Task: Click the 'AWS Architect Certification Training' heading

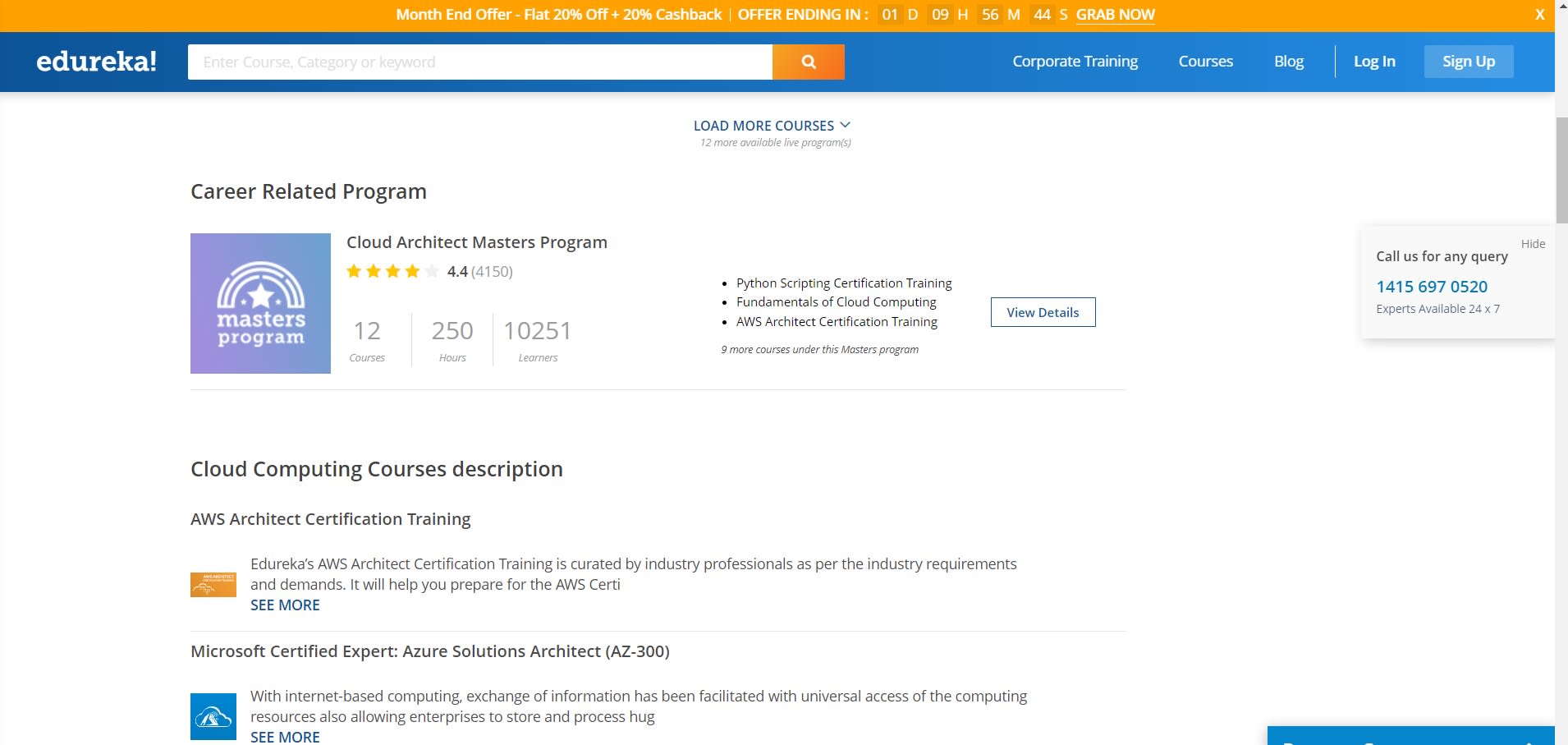Action: pyautogui.click(x=331, y=519)
